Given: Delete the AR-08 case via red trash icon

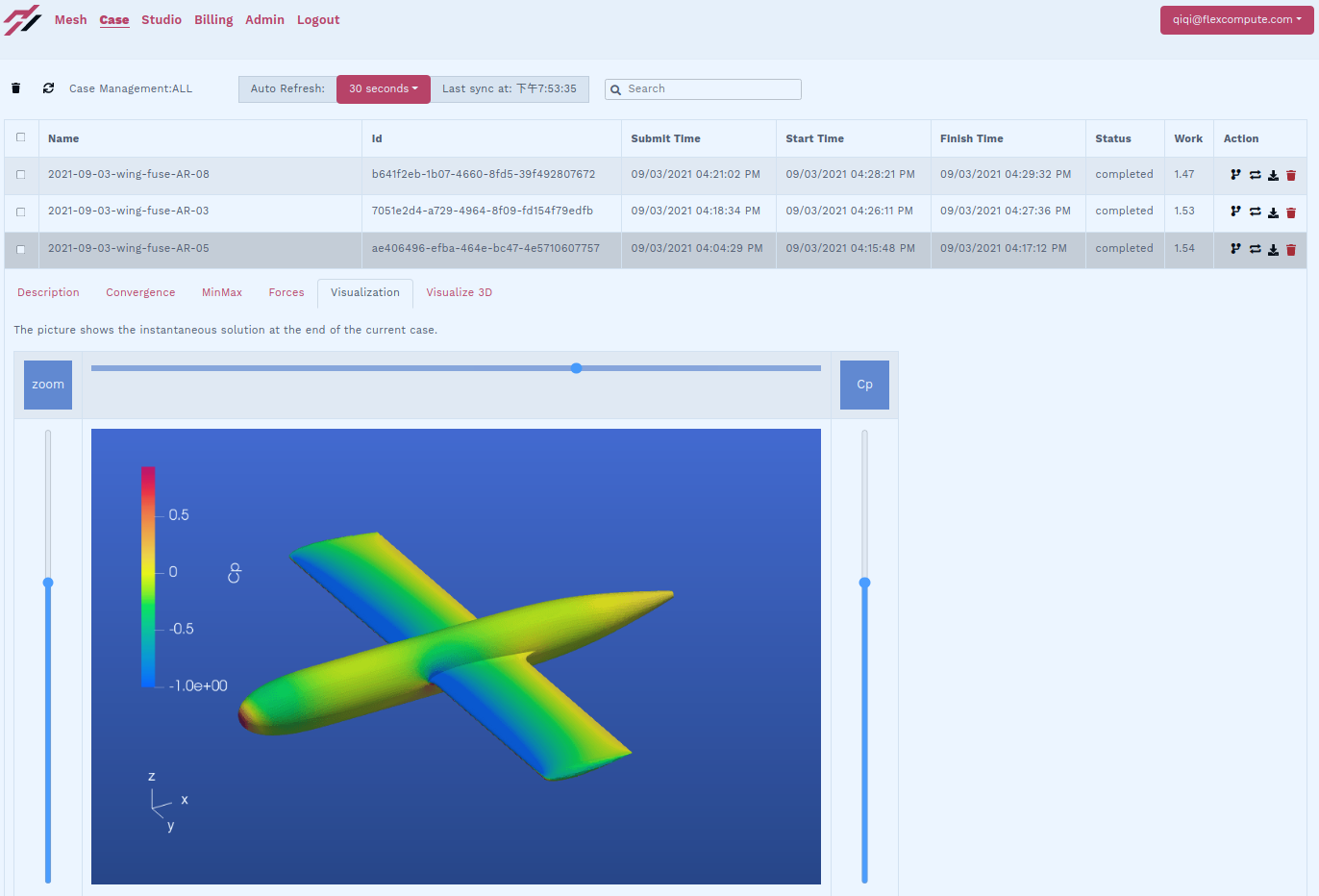Looking at the screenshot, I should tap(1291, 175).
